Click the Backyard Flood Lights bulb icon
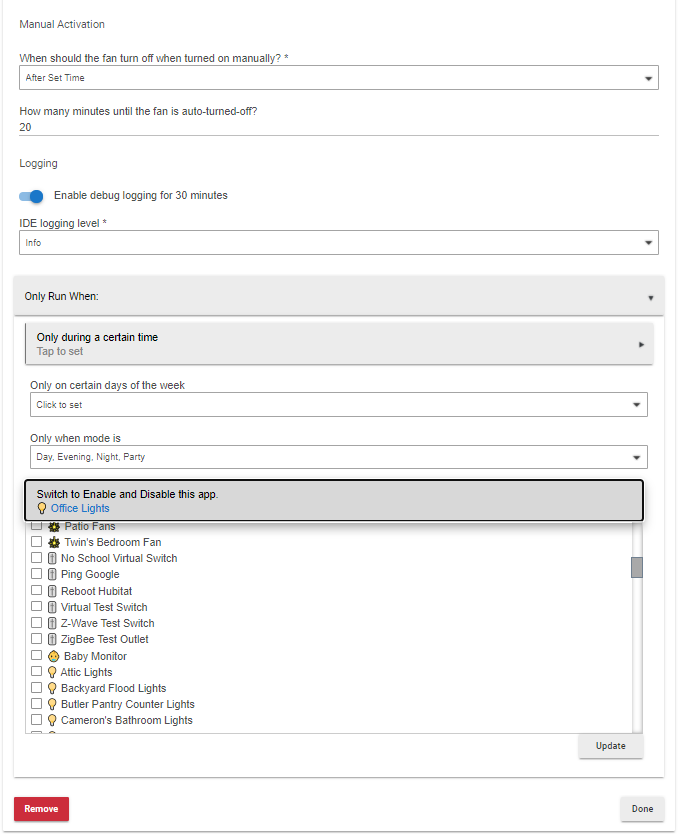681x834 pixels. click(x=52, y=688)
